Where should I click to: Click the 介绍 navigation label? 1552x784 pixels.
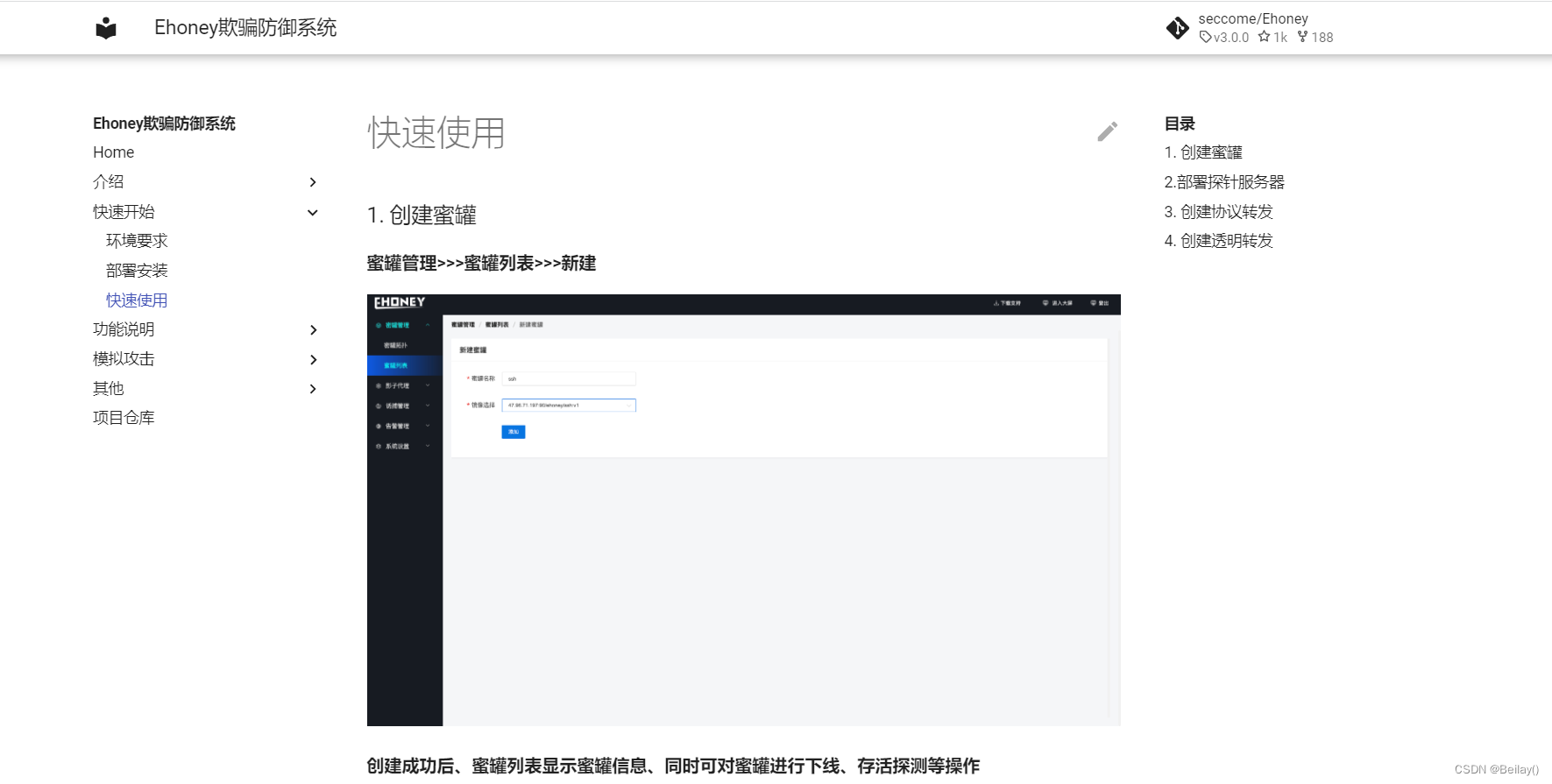(109, 182)
